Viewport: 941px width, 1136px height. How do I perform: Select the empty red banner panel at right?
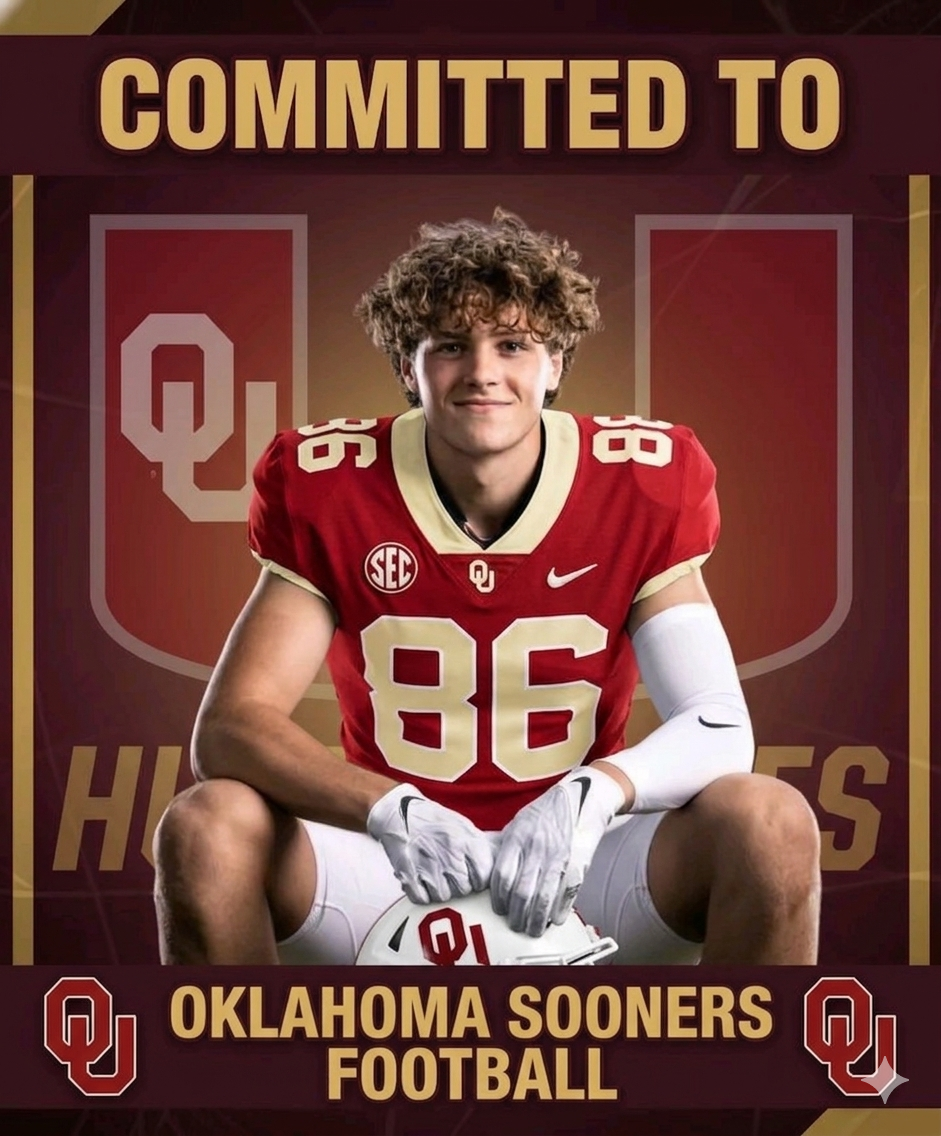coord(744,435)
